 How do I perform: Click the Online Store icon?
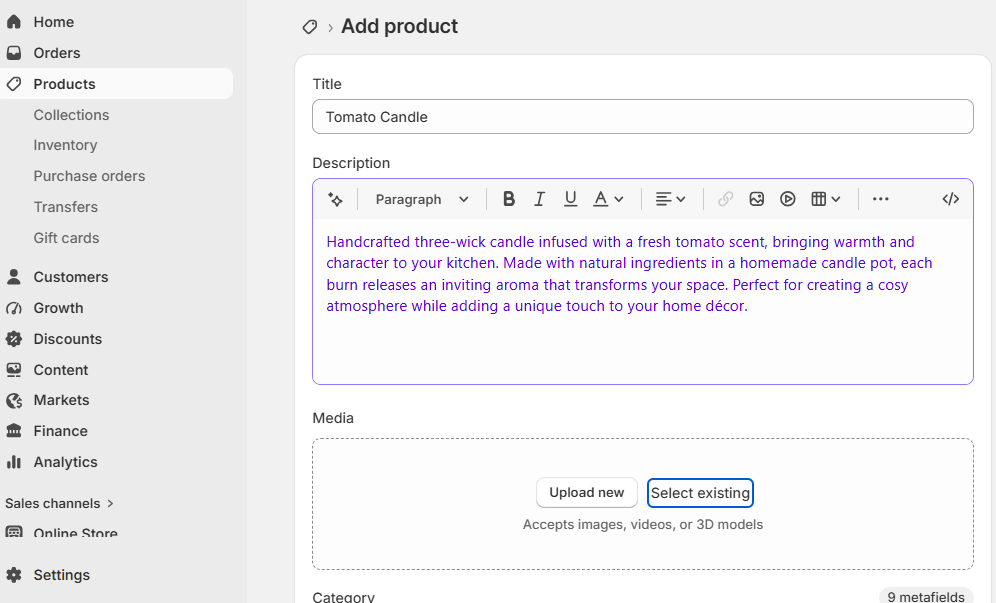(14, 532)
